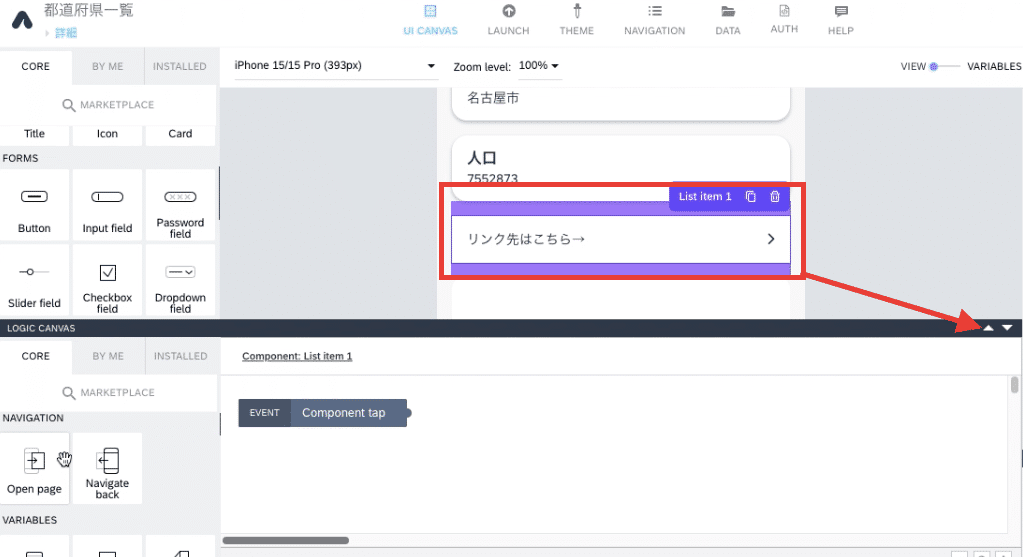This screenshot has width=1023, height=557.
Task: Select the リンク先はこちら→ list item
Action: pyautogui.click(x=620, y=239)
